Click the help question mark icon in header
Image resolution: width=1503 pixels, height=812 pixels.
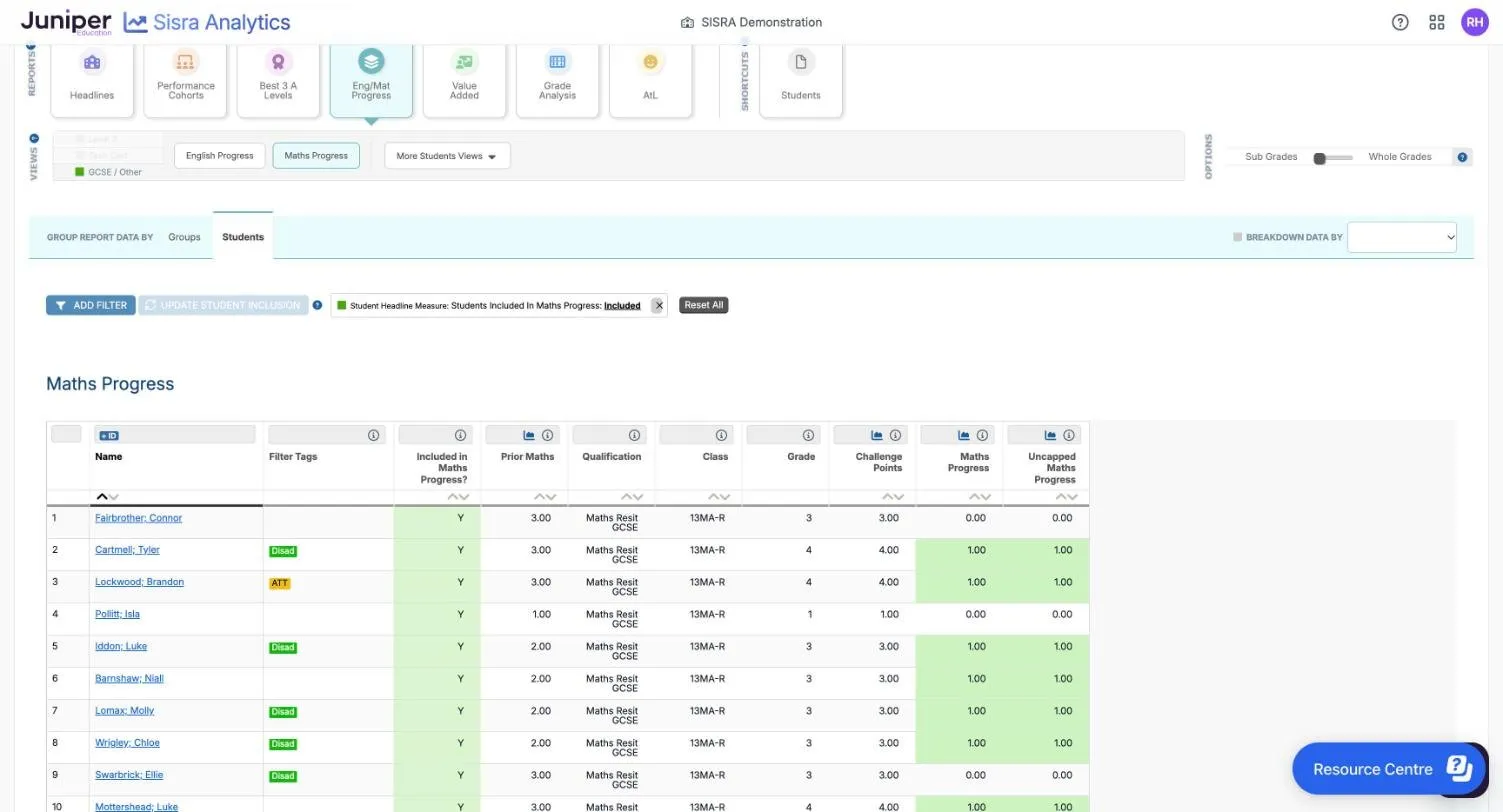[x=1400, y=22]
